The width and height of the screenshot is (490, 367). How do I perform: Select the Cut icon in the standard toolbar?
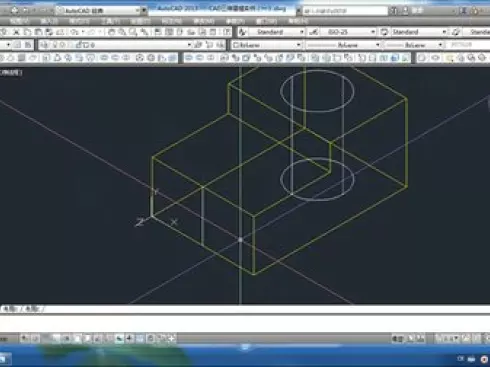(16, 32)
